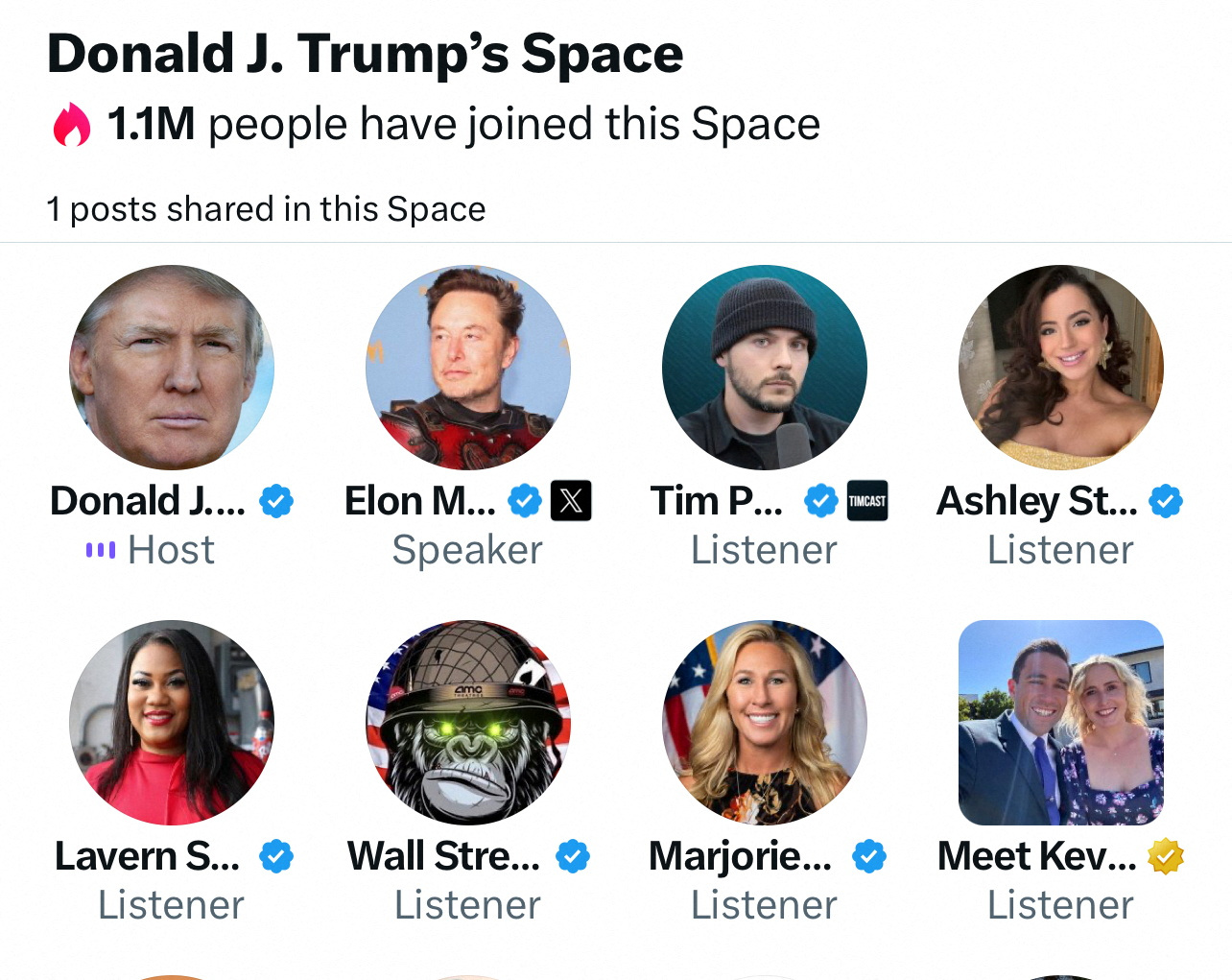The image size is (1232, 980).
Task: Open the "1 posts shared in this Space" link
Action: coord(266,209)
